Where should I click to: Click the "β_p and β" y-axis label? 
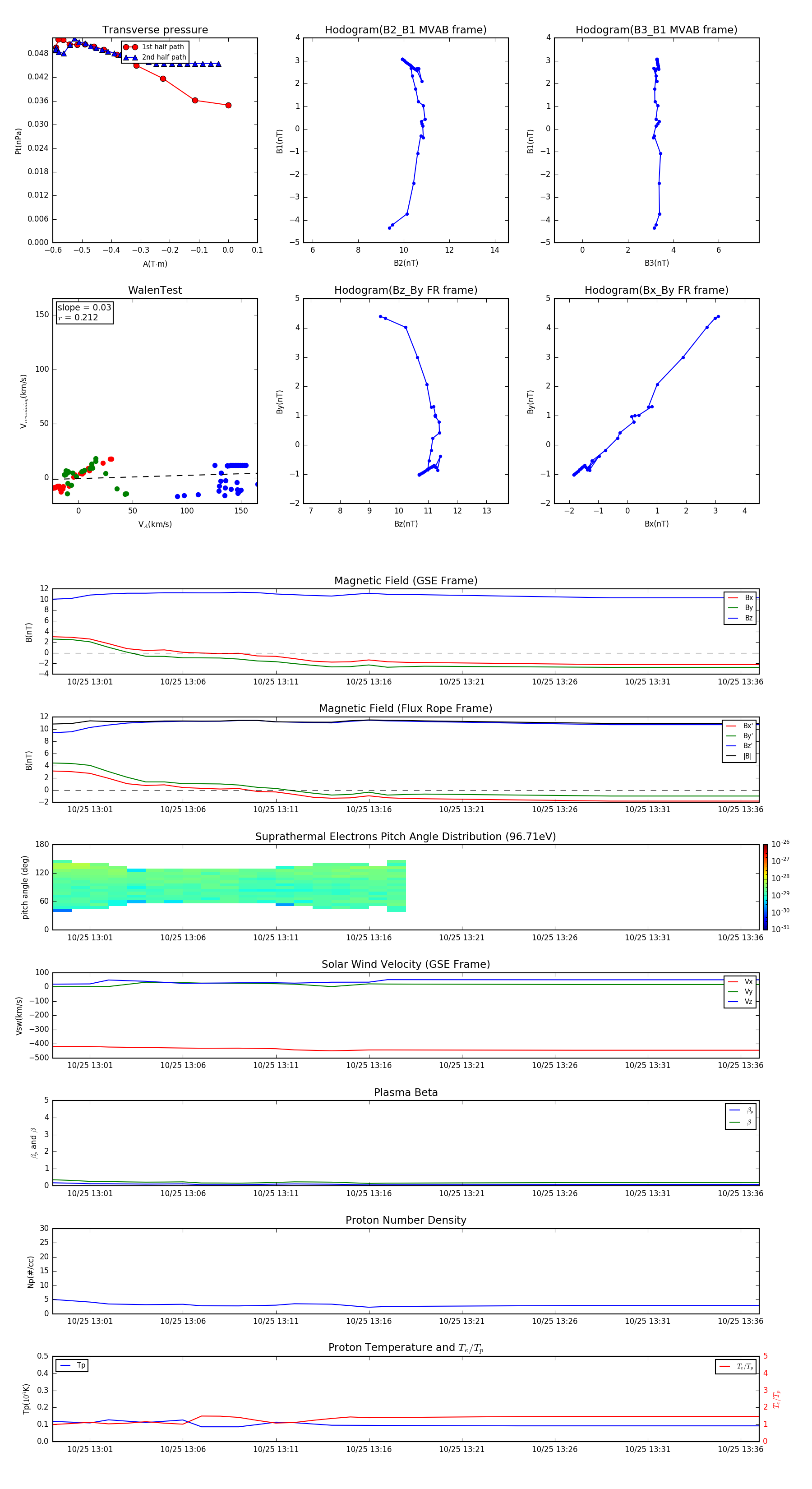[x=33, y=1143]
